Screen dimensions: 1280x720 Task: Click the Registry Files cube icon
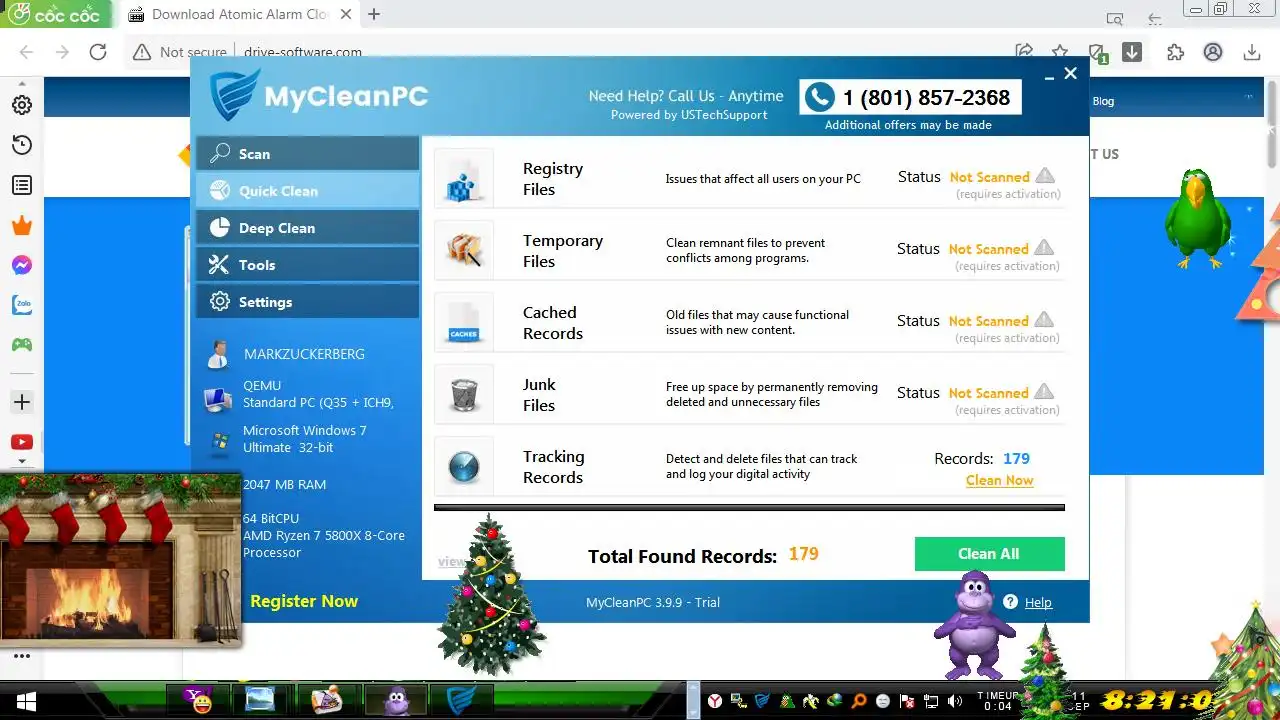[x=464, y=179]
